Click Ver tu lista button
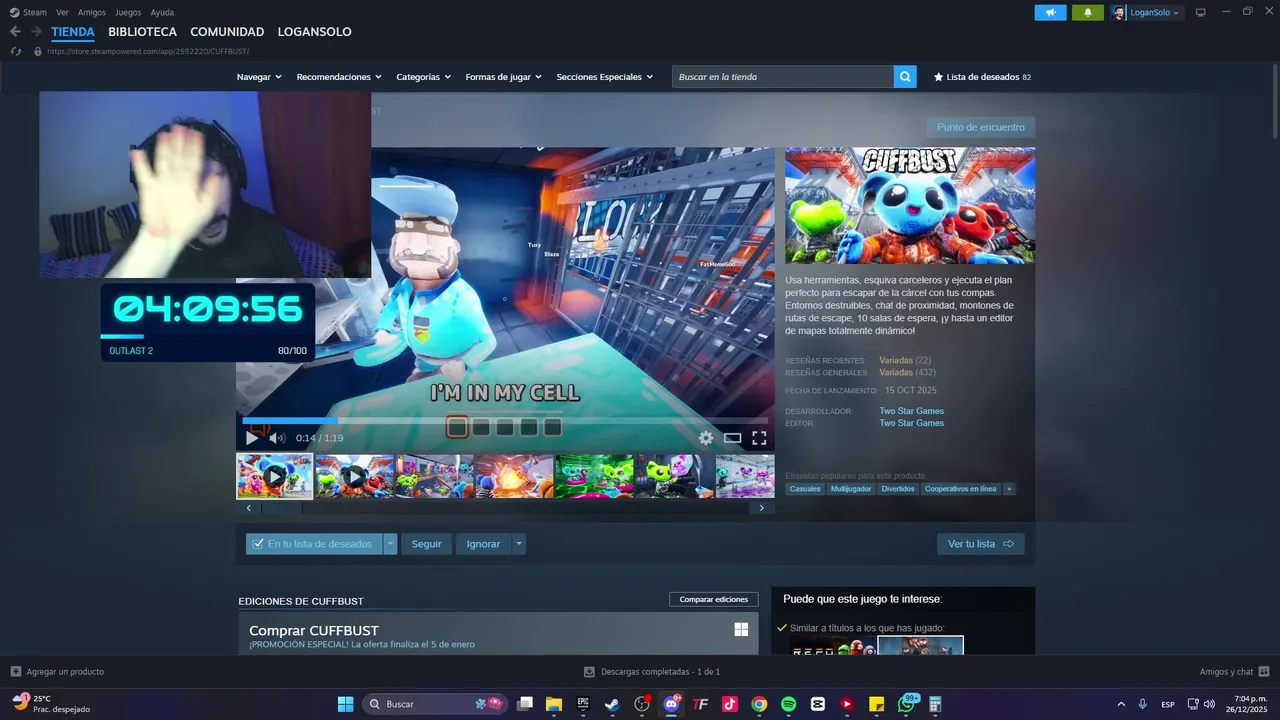Screen dimensions: 1280x720 pyautogui.click(x=980, y=544)
